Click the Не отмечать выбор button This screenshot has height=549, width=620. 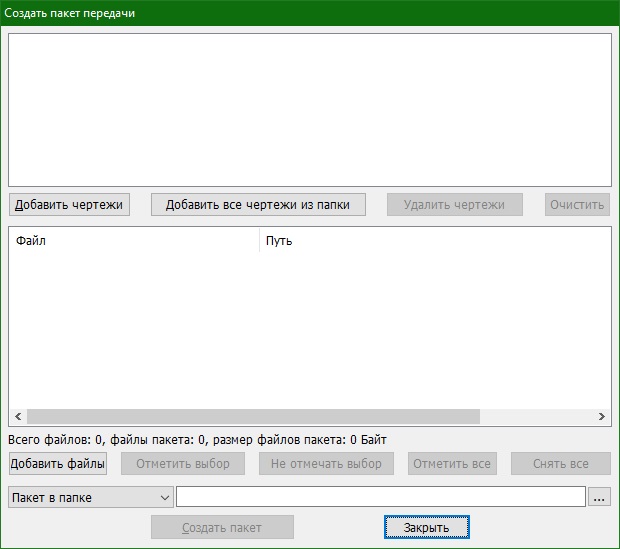pyautogui.click(x=326, y=464)
